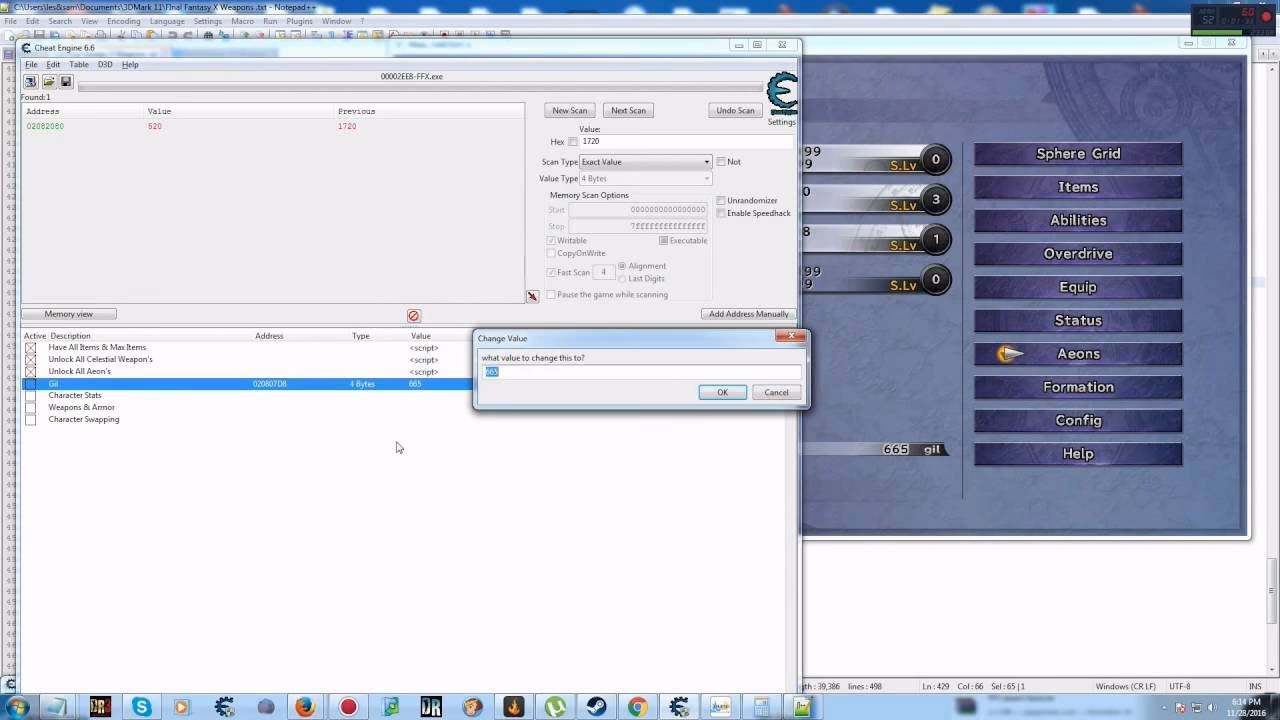Image resolution: width=1280 pixels, height=720 pixels.
Task: Select Overdrive in the game menu
Action: click(1078, 254)
